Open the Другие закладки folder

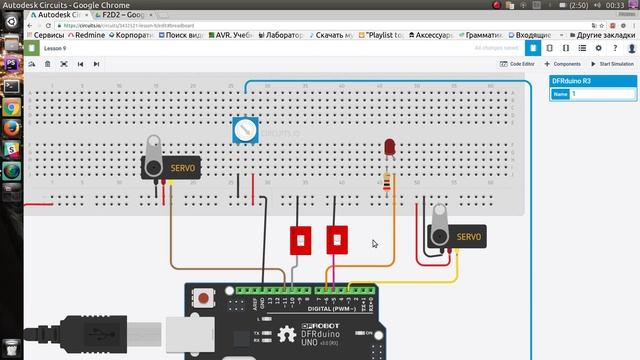(x=602, y=35)
